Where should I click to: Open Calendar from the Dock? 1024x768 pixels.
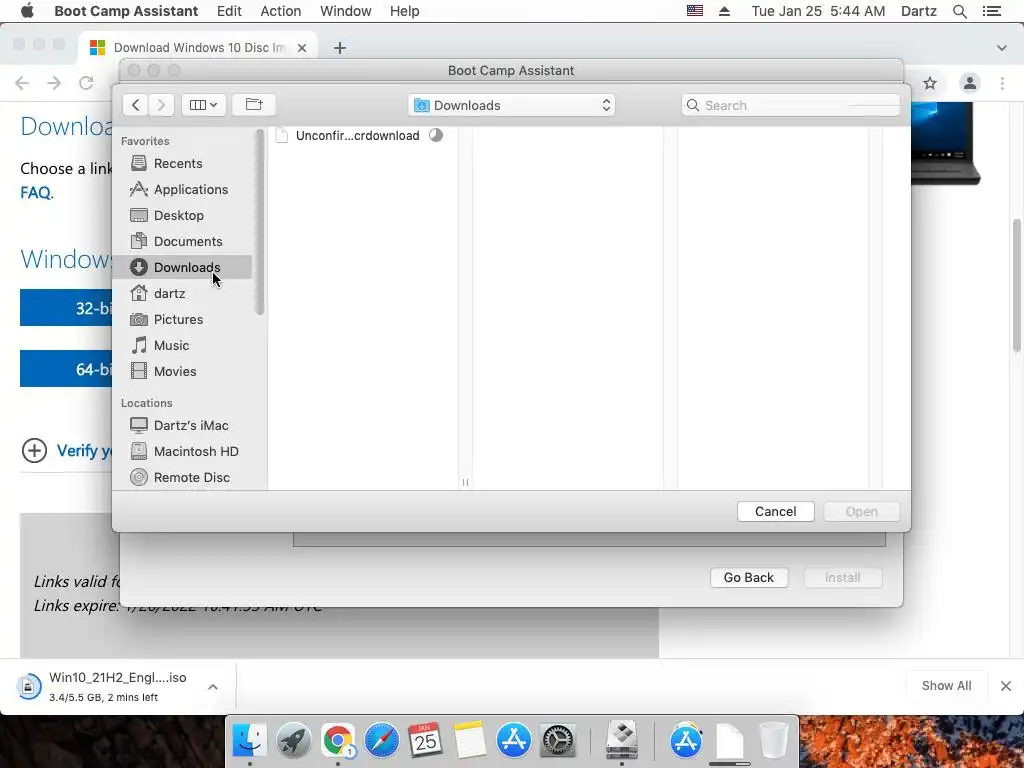(x=425, y=740)
